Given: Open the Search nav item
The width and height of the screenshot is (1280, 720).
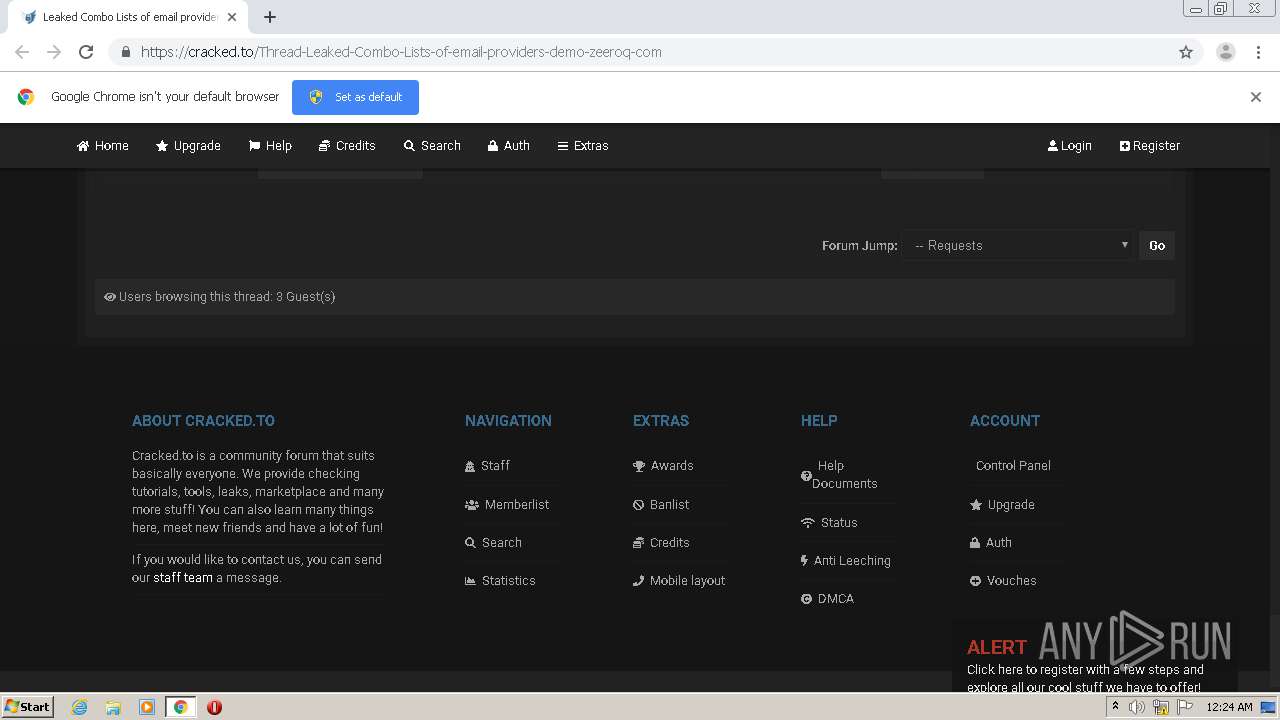Looking at the screenshot, I should pos(432,145).
